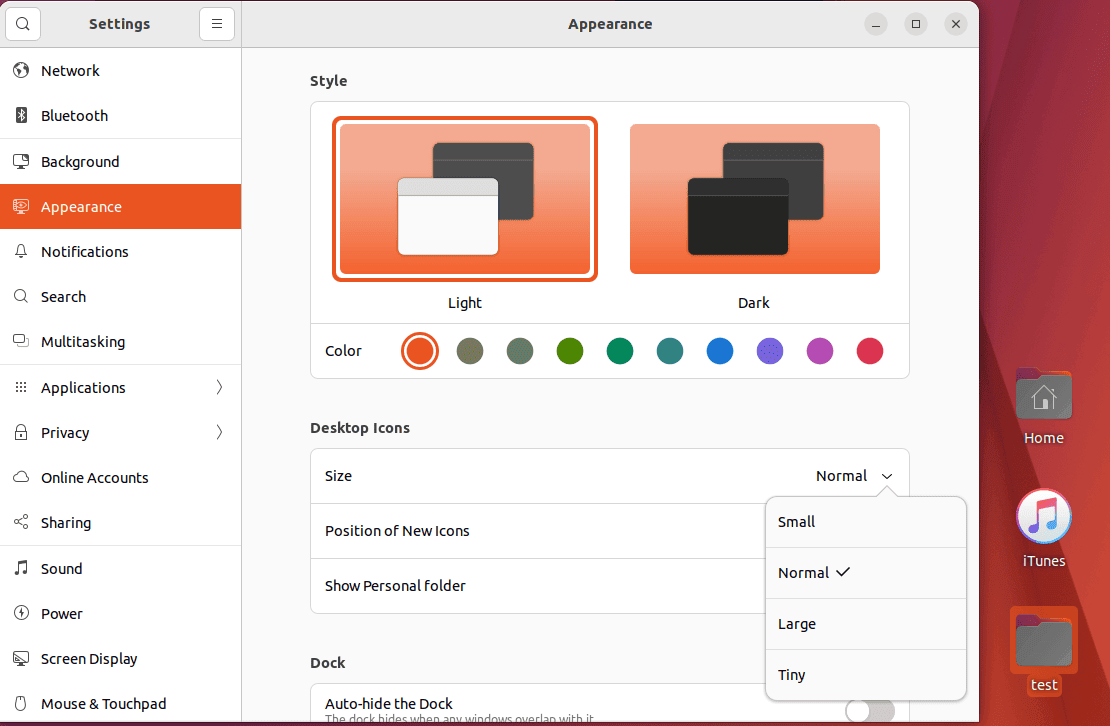Choose Tiny from the size menu
This screenshot has width=1110, height=726.
tap(792, 675)
